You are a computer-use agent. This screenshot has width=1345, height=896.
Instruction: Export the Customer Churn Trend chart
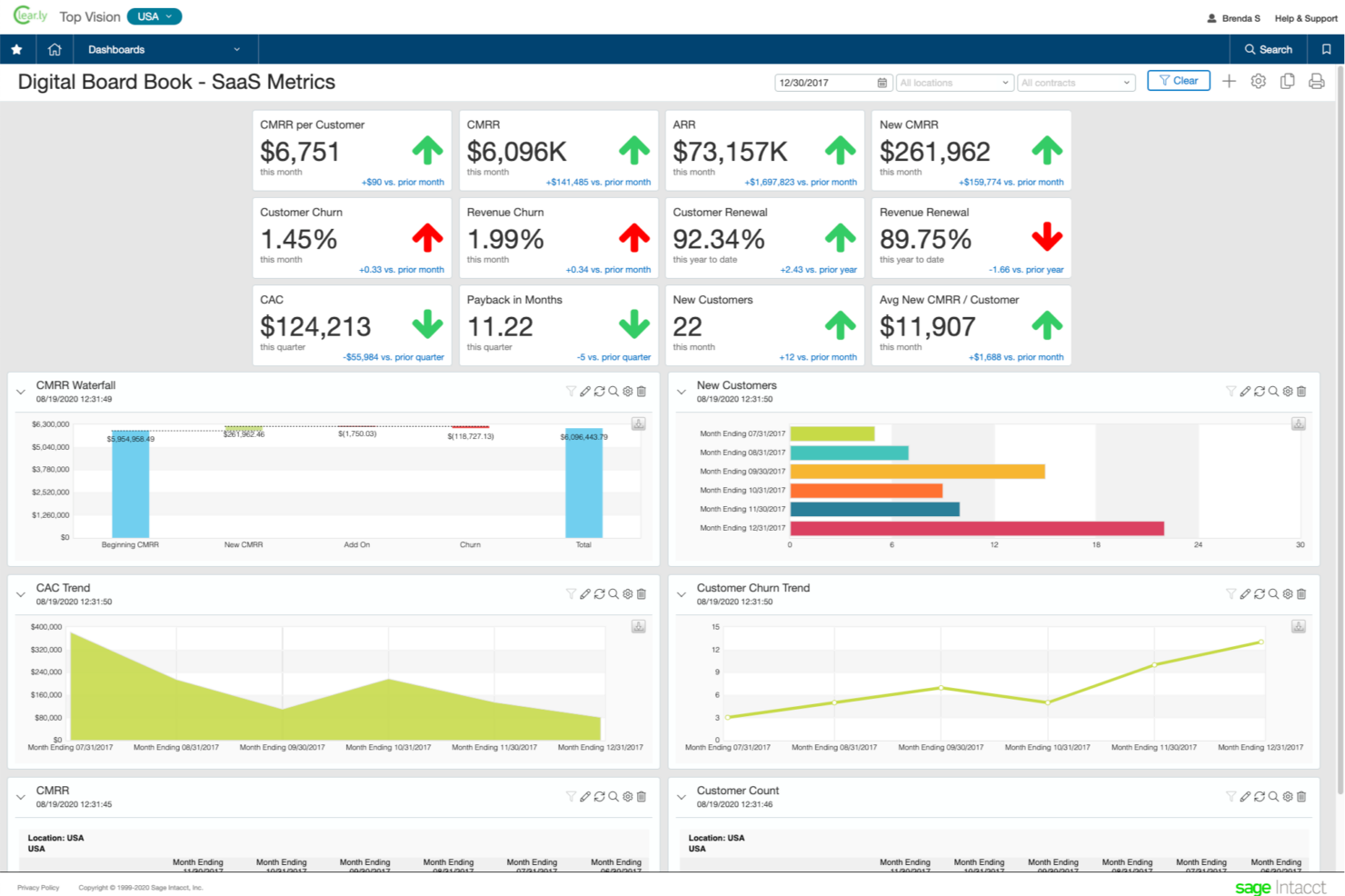(1299, 626)
